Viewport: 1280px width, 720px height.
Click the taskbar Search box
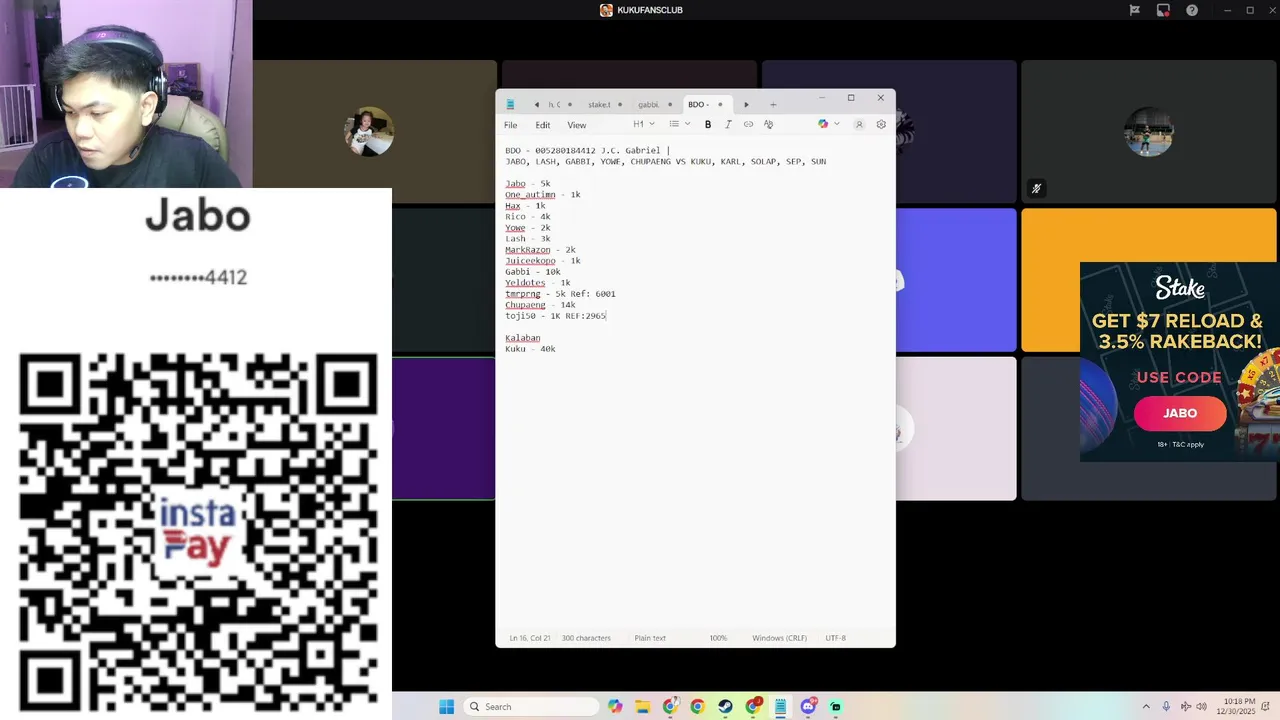(x=532, y=706)
